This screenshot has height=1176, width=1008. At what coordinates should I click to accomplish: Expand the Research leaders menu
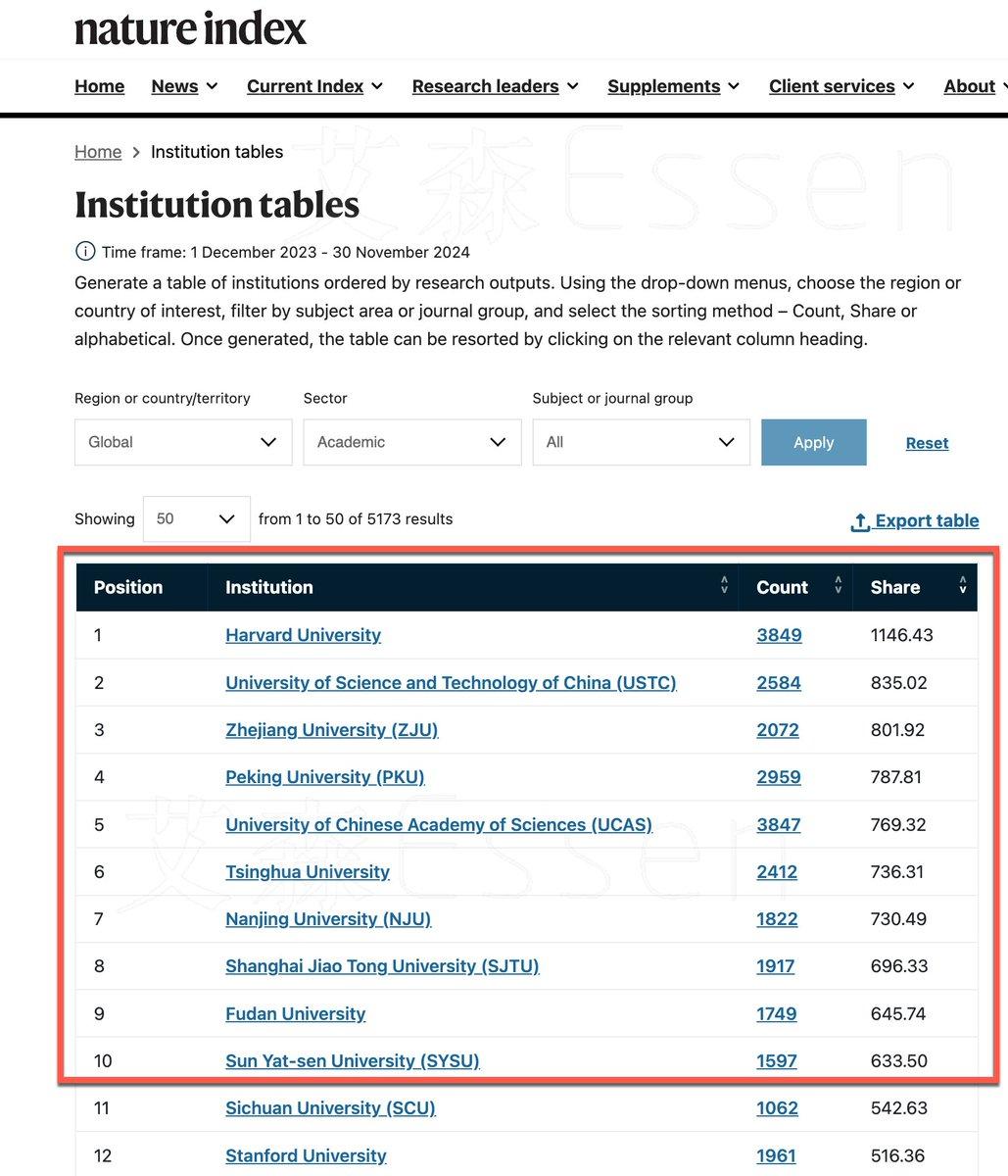click(496, 86)
